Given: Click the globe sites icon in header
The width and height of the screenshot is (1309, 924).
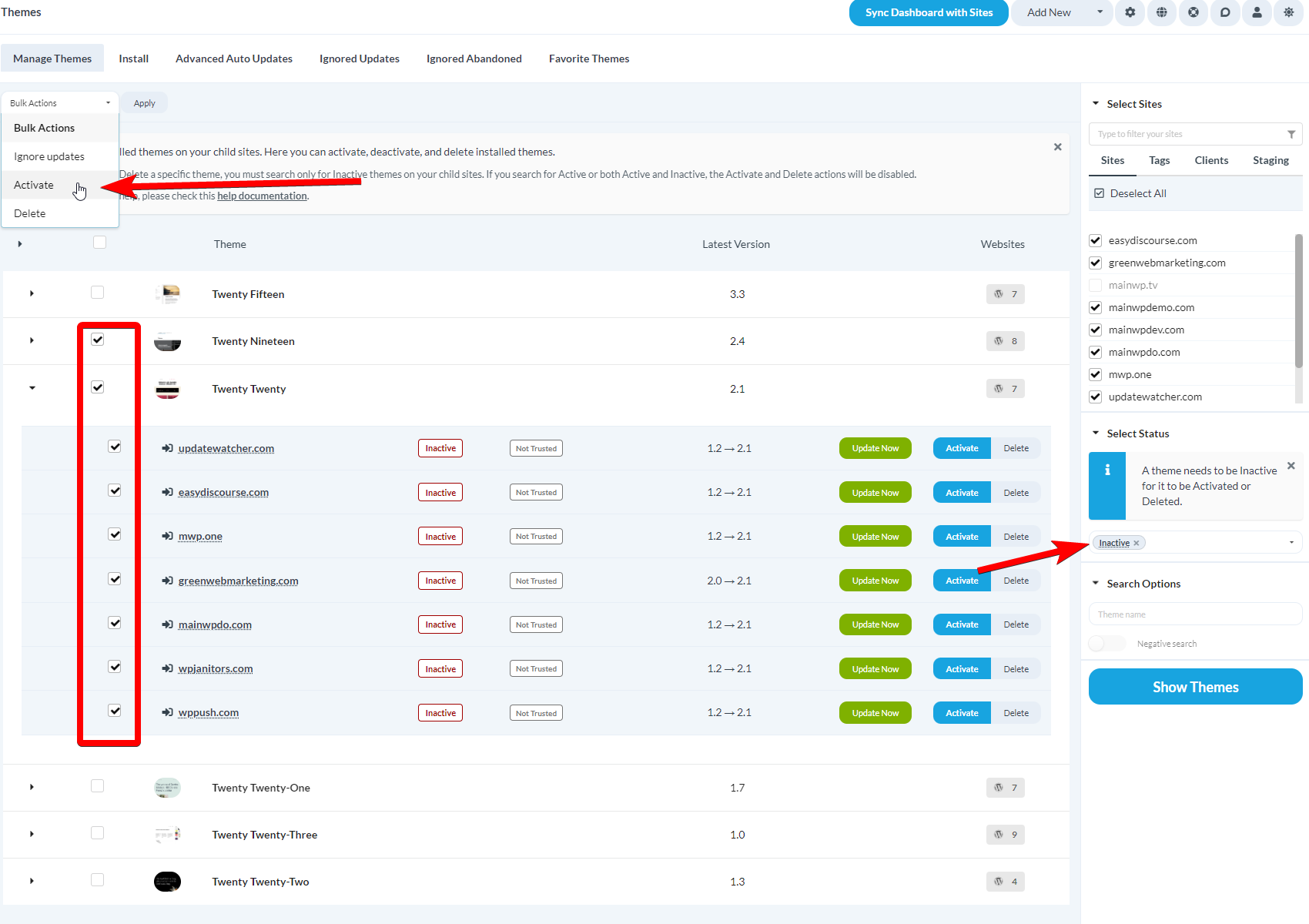Looking at the screenshot, I should tap(1161, 12).
